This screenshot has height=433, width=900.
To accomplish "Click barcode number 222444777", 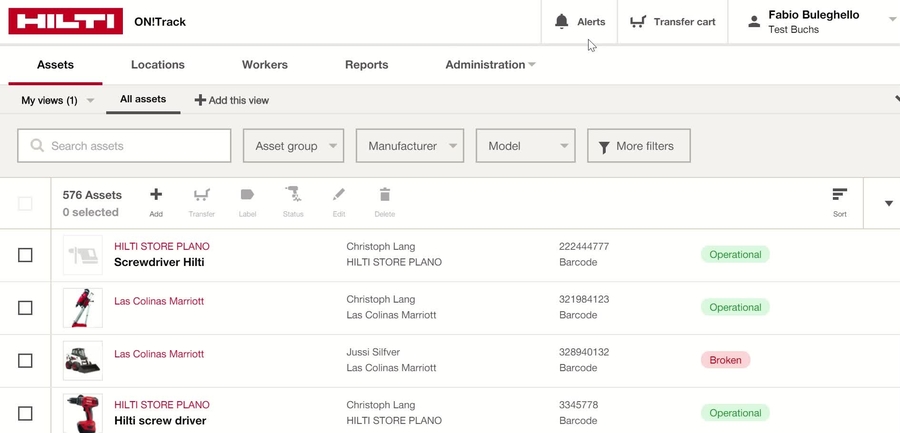I will (x=584, y=246).
